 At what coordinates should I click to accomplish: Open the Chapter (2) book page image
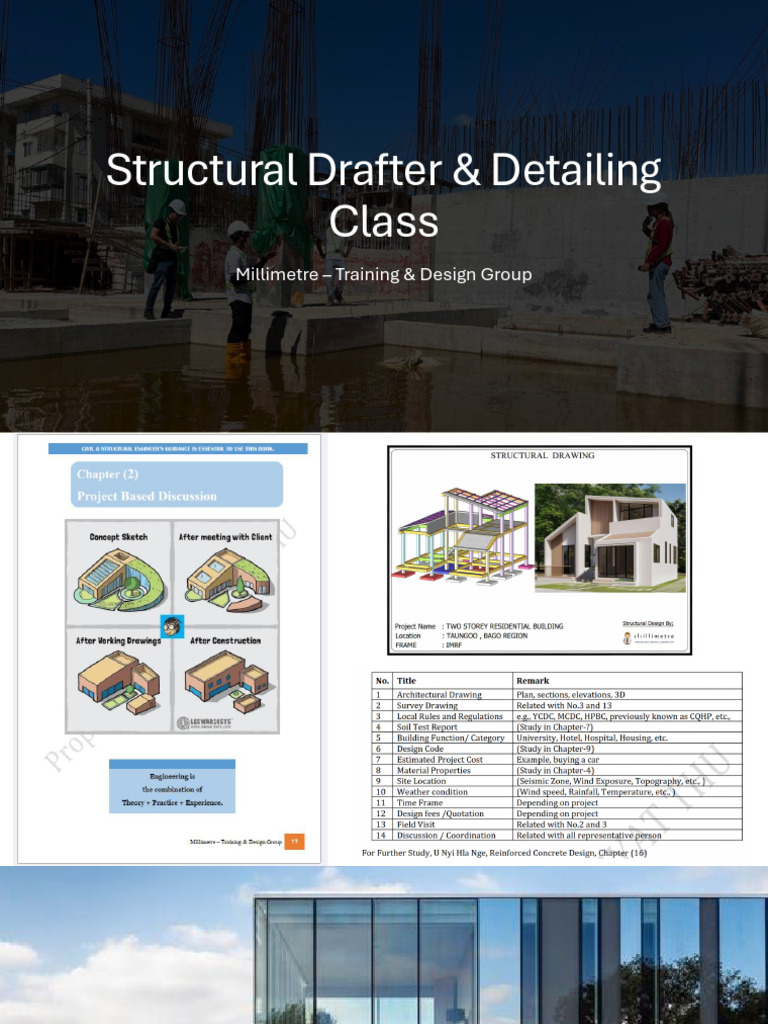coord(169,648)
